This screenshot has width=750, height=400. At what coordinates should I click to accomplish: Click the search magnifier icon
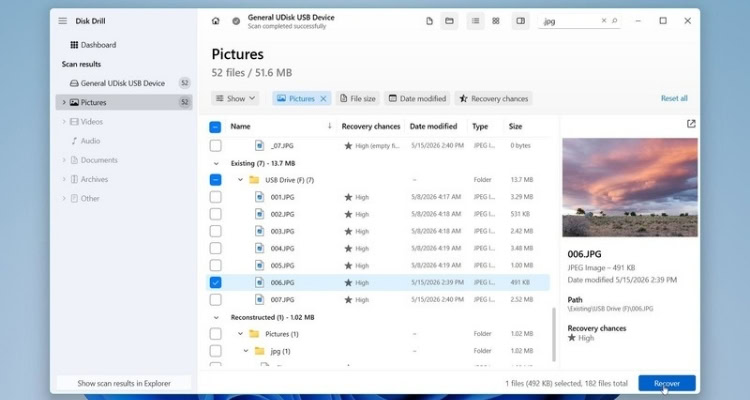click(x=615, y=21)
